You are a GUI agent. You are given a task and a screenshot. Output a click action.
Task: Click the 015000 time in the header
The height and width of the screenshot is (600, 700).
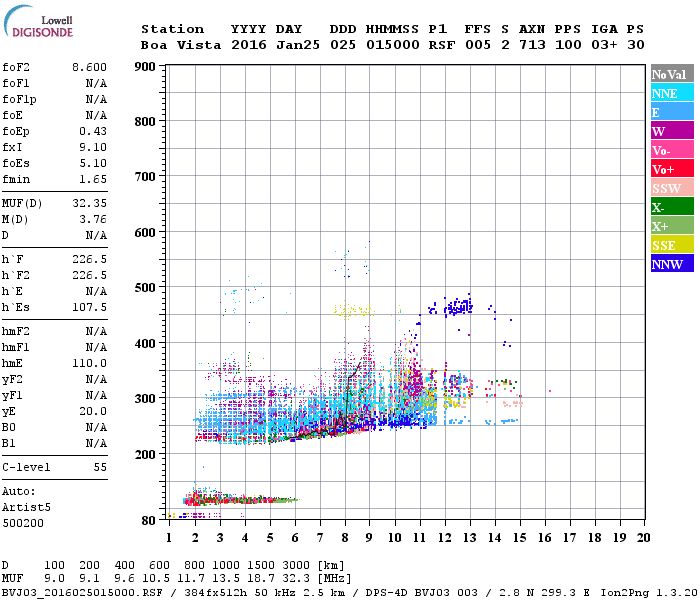pyautogui.click(x=393, y=45)
